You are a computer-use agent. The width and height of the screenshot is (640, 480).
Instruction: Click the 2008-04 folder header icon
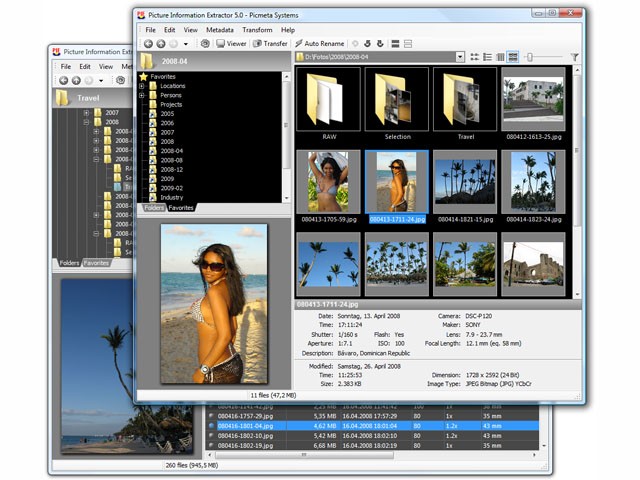coord(147,61)
